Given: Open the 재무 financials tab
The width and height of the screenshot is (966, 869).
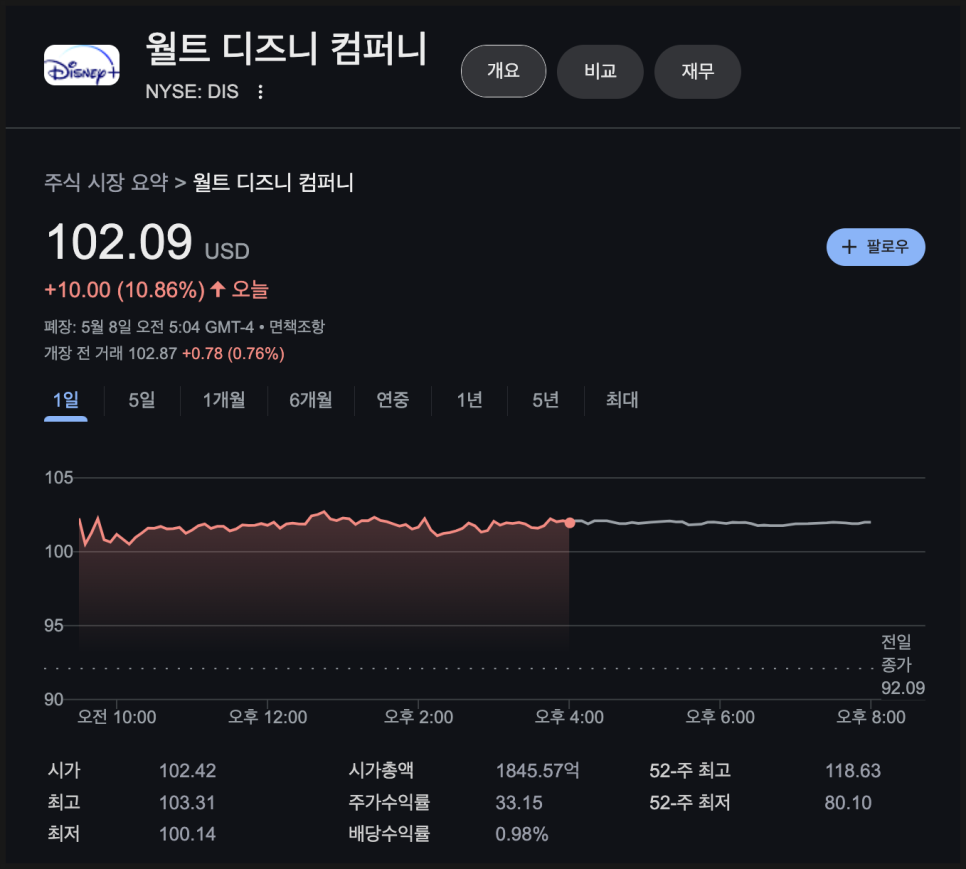Looking at the screenshot, I should [x=697, y=71].
